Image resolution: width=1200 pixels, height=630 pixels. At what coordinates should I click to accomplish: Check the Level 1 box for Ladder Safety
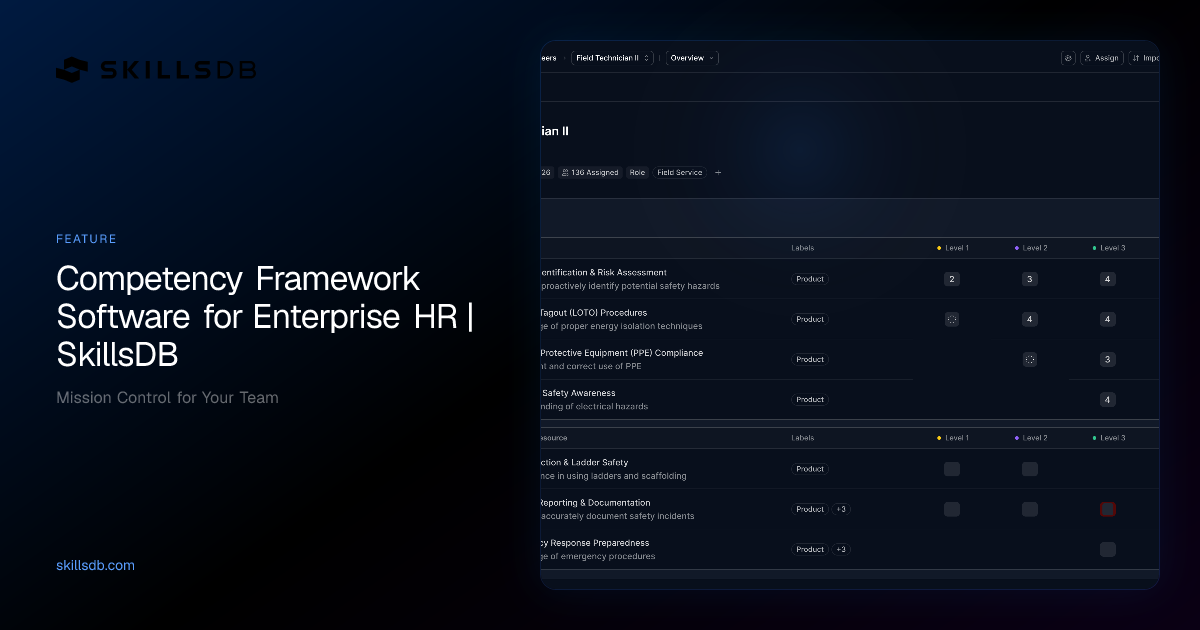point(952,469)
